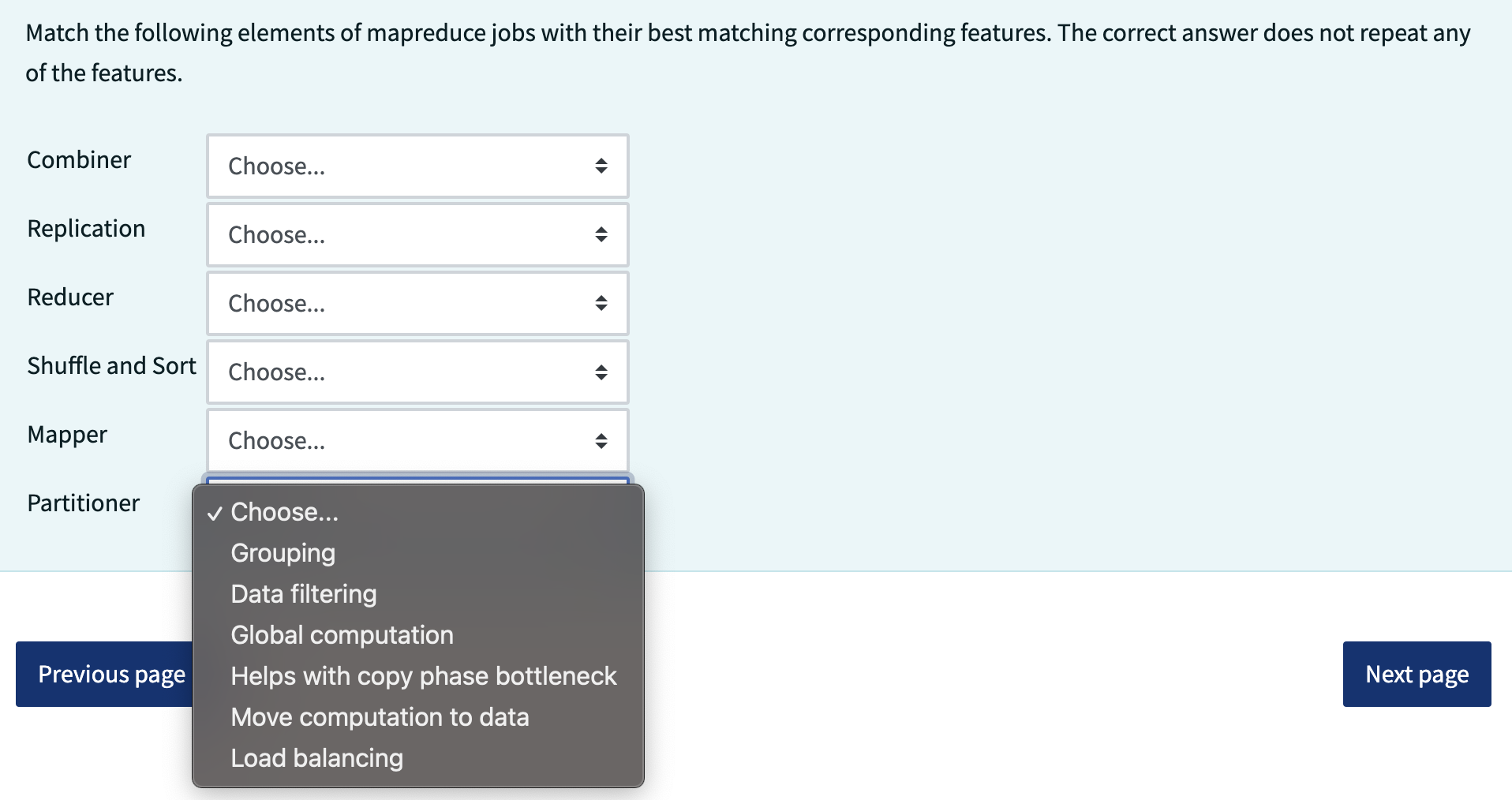Viewport: 1512px width, 800px height.
Task: Click the Reducer dropdown arrow icon
Action: [601, 303]
